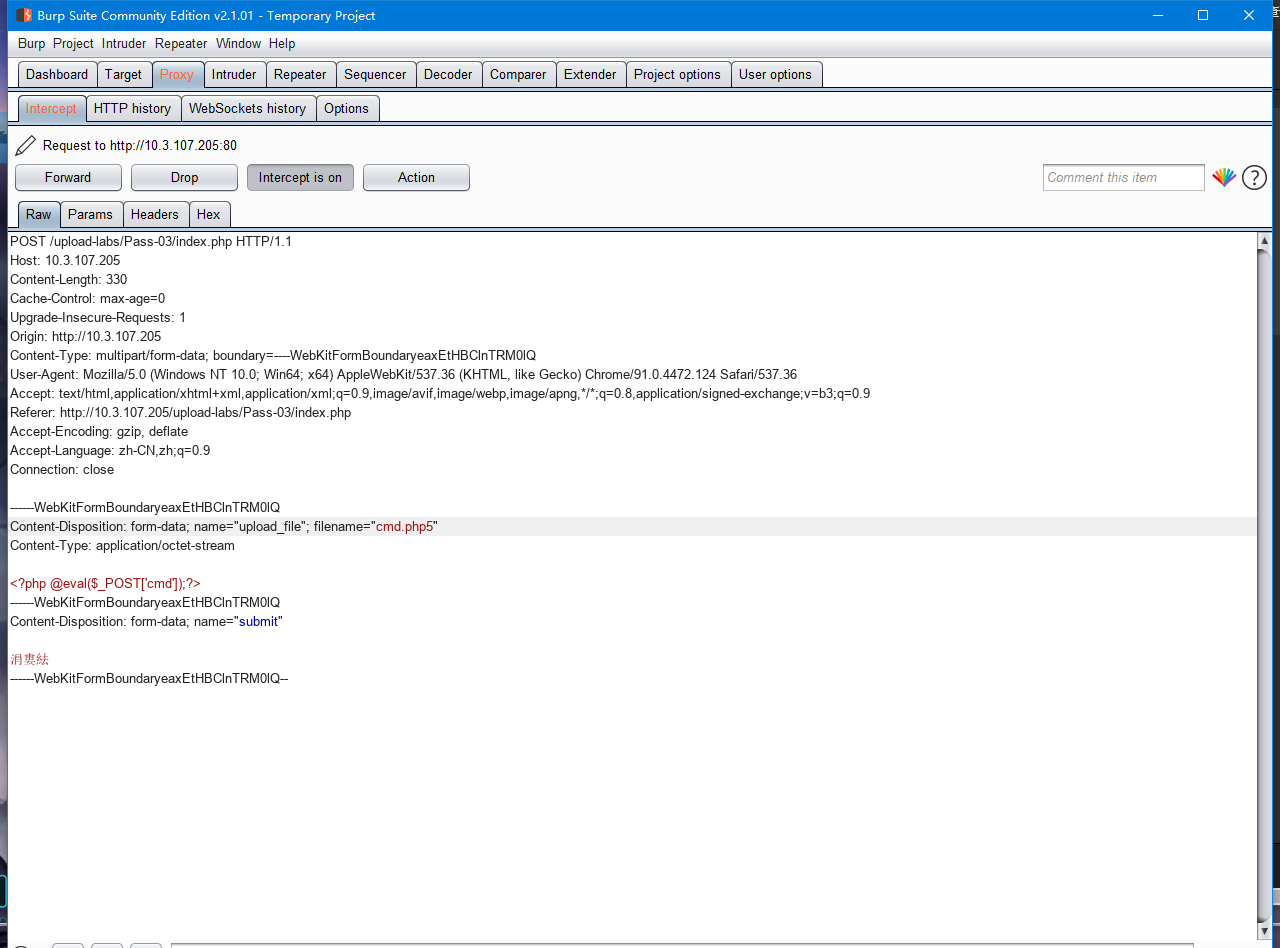Click the Accept: text/html header line
Screen dimensions: 1280x948
click(x=440, y=393)
